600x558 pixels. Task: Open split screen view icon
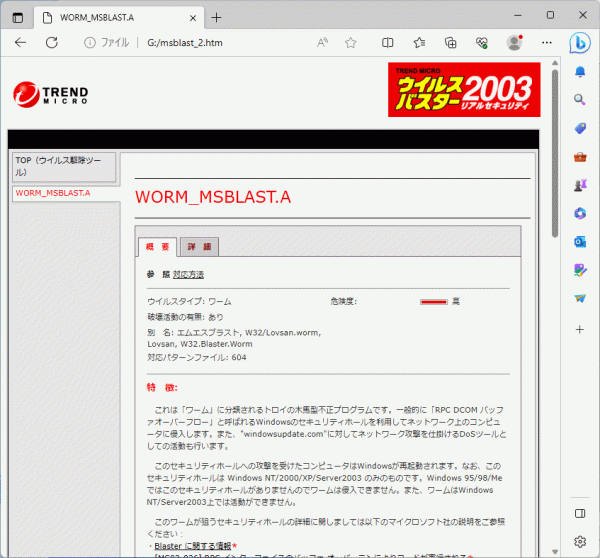(x=387, y=42)
